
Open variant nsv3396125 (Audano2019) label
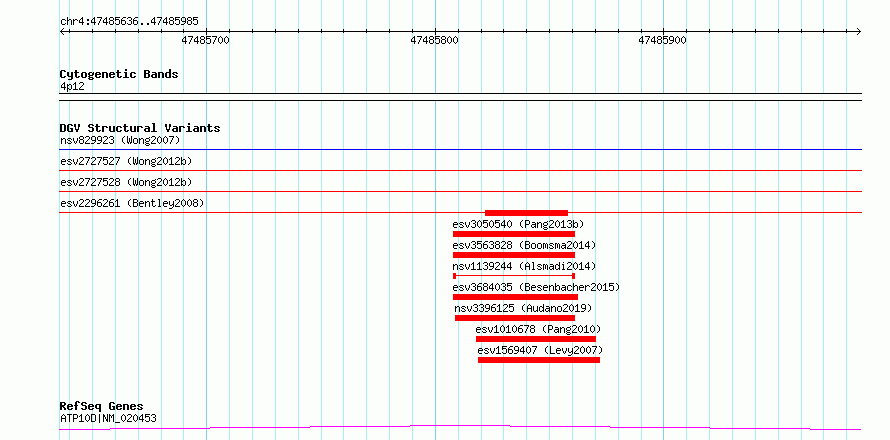pos(523,308)
